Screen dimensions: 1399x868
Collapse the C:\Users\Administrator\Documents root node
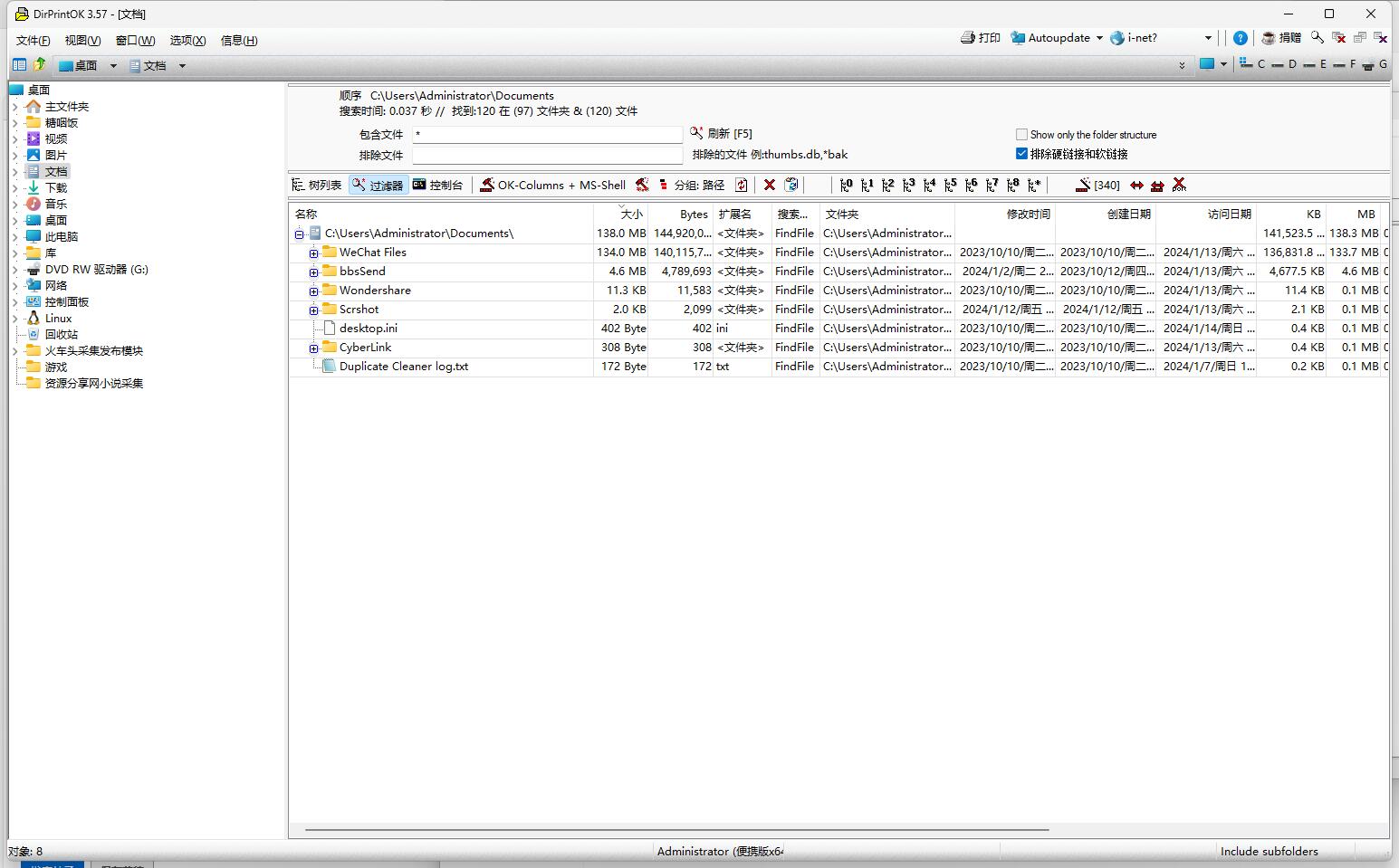(299, 234)
